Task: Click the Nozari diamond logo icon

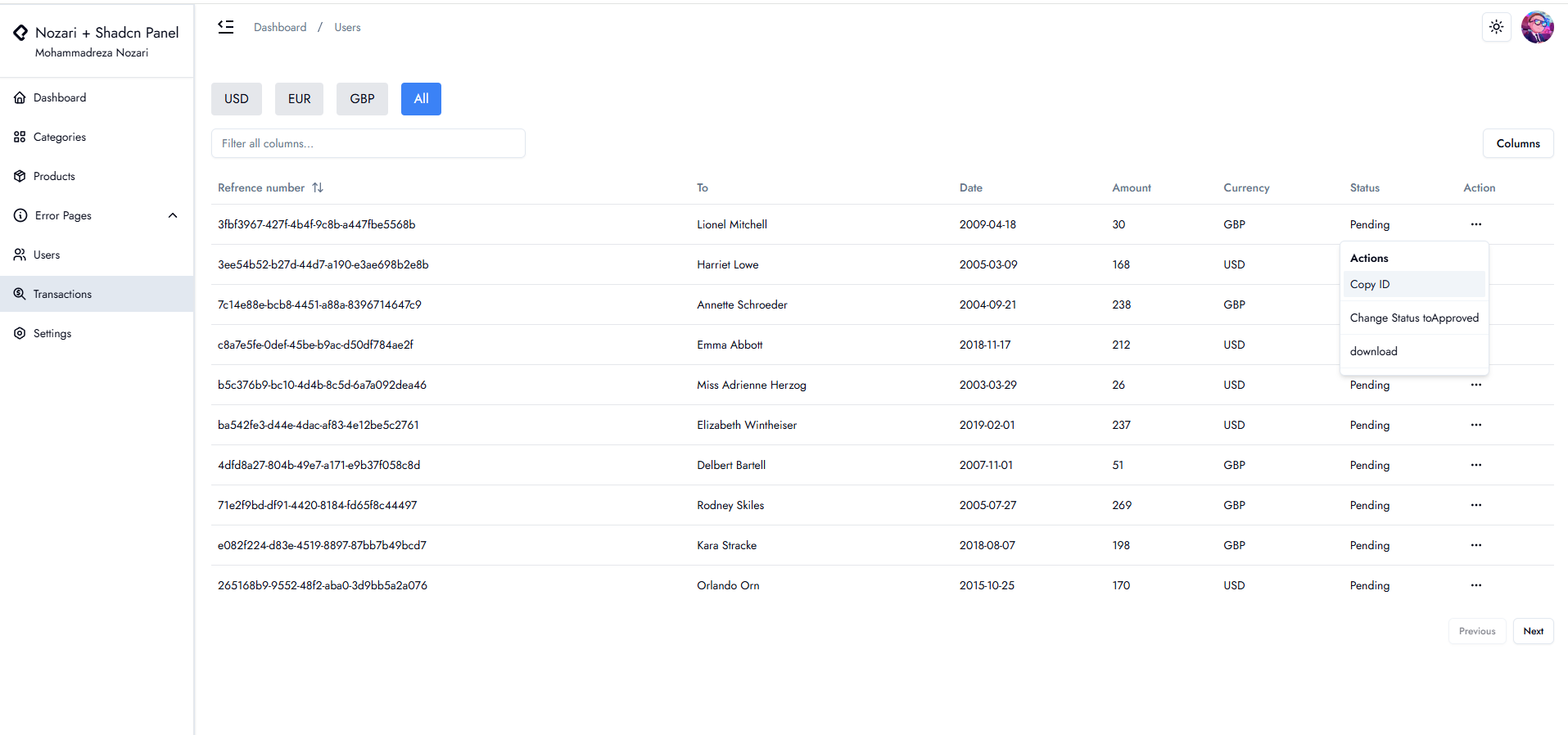Action: 20,33
